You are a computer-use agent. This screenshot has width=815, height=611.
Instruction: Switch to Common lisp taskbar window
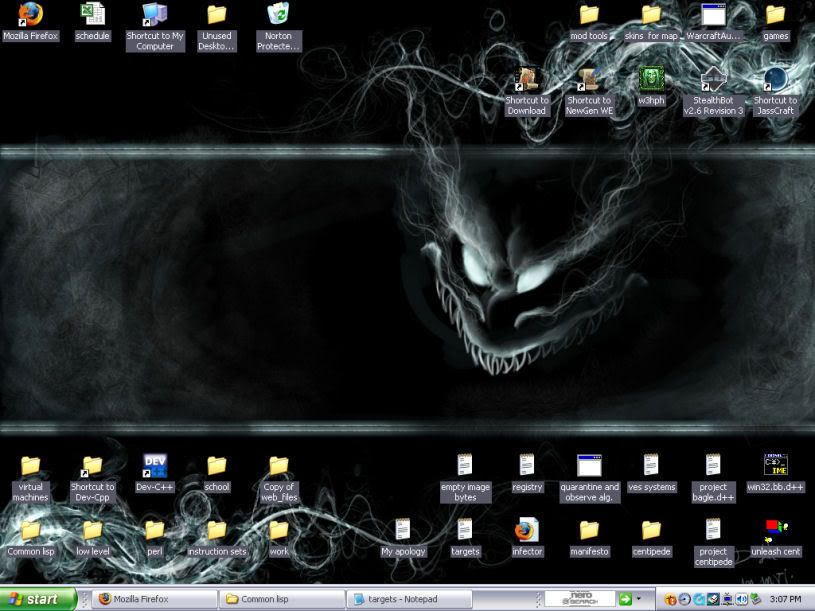point(281,599)
